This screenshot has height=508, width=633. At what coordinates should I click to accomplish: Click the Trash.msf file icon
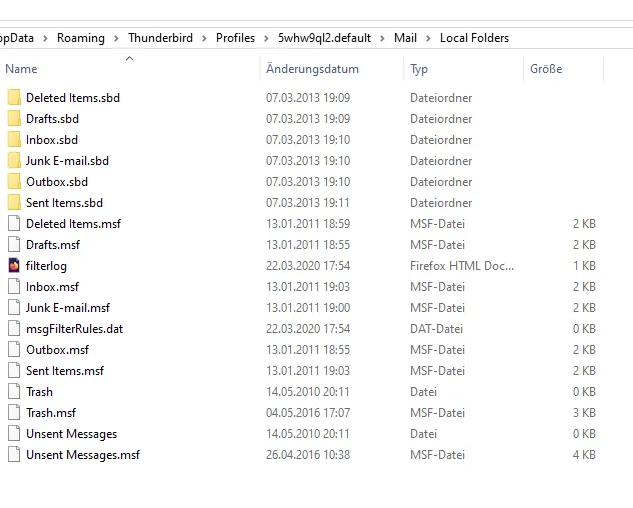(14, 413)
